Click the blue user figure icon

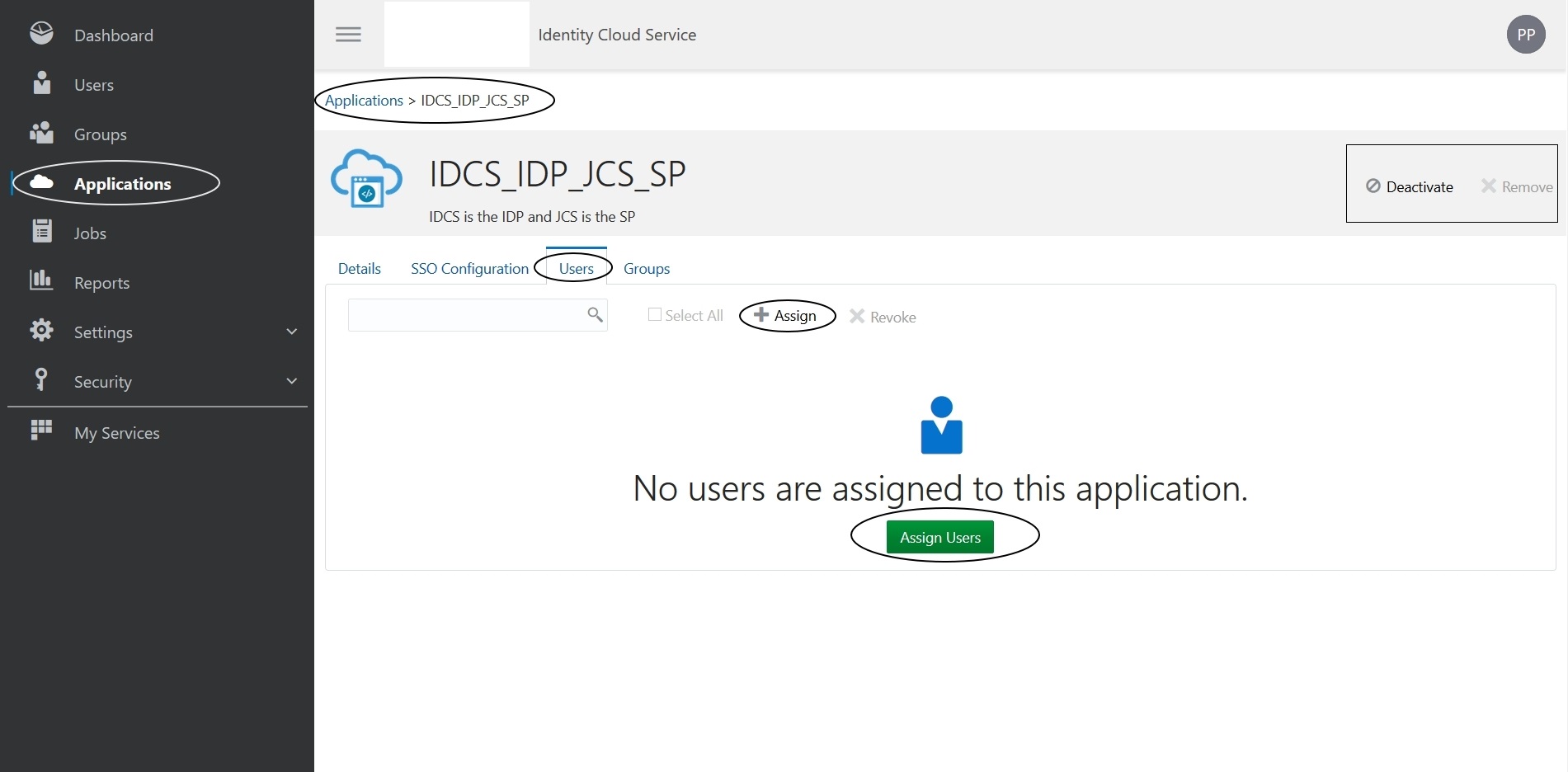click(x=941, y=425)
